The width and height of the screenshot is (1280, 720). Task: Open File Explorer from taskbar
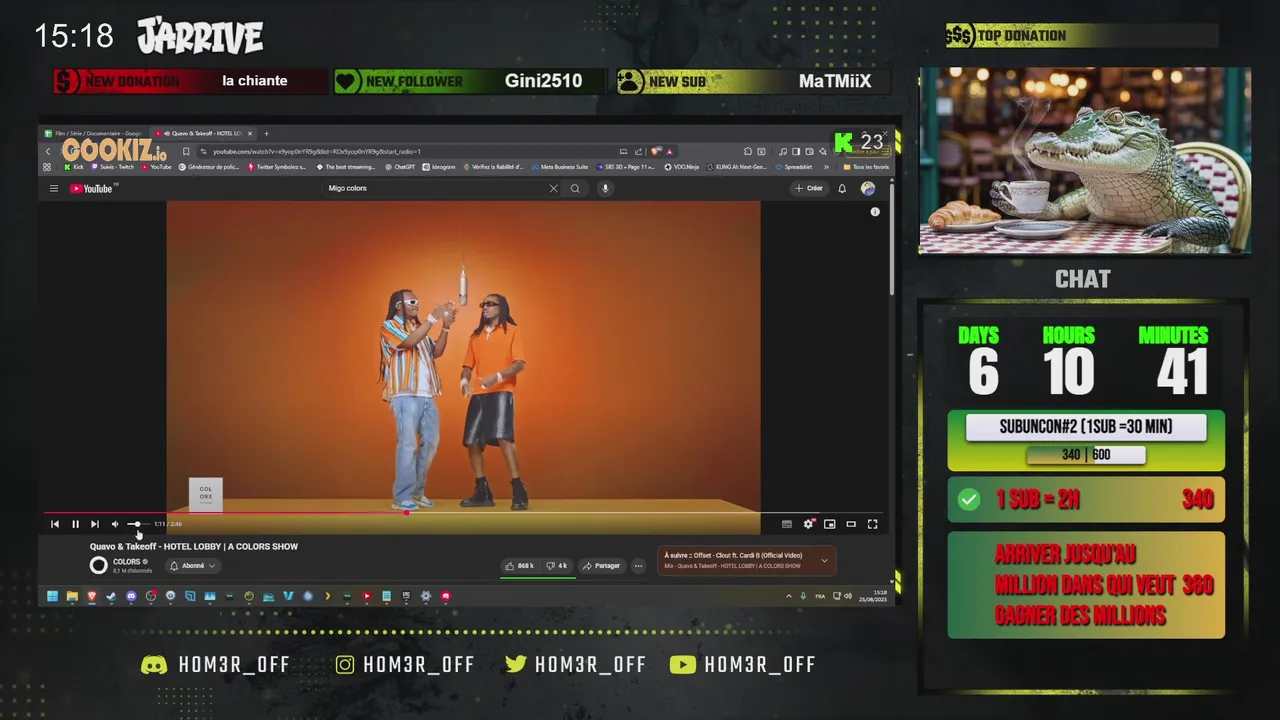pyautogui.click(x=72, y=596)
